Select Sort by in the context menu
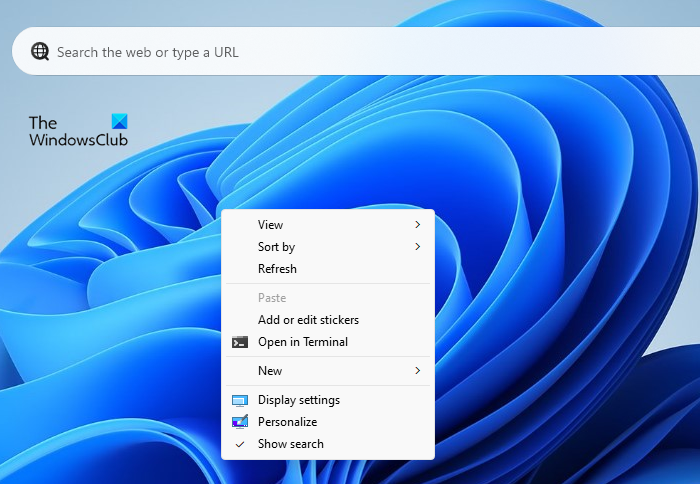Screen dimensions: 700x484 (328, 246)
